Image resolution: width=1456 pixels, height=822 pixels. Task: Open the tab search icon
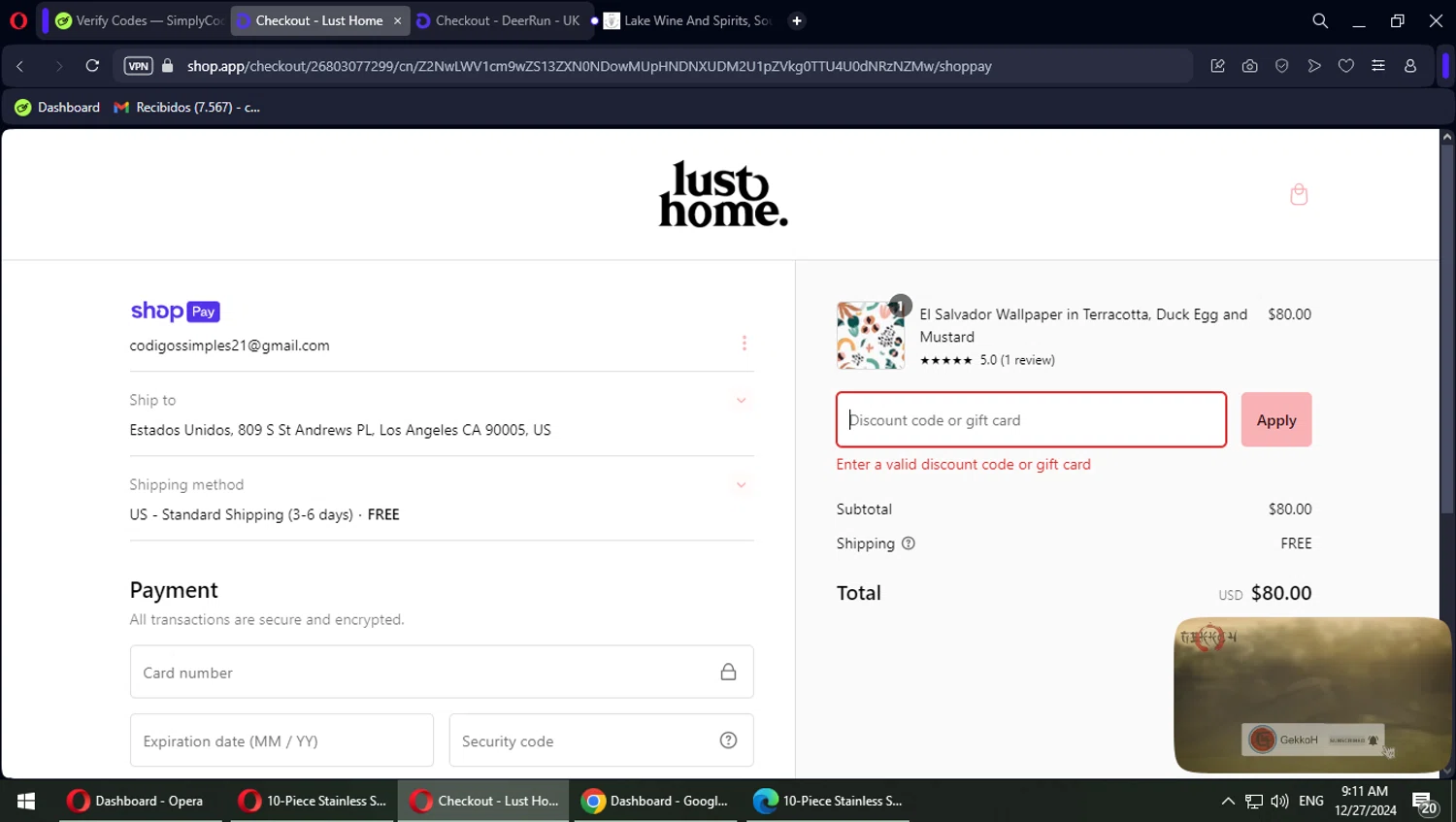(x=1320, y=20)
